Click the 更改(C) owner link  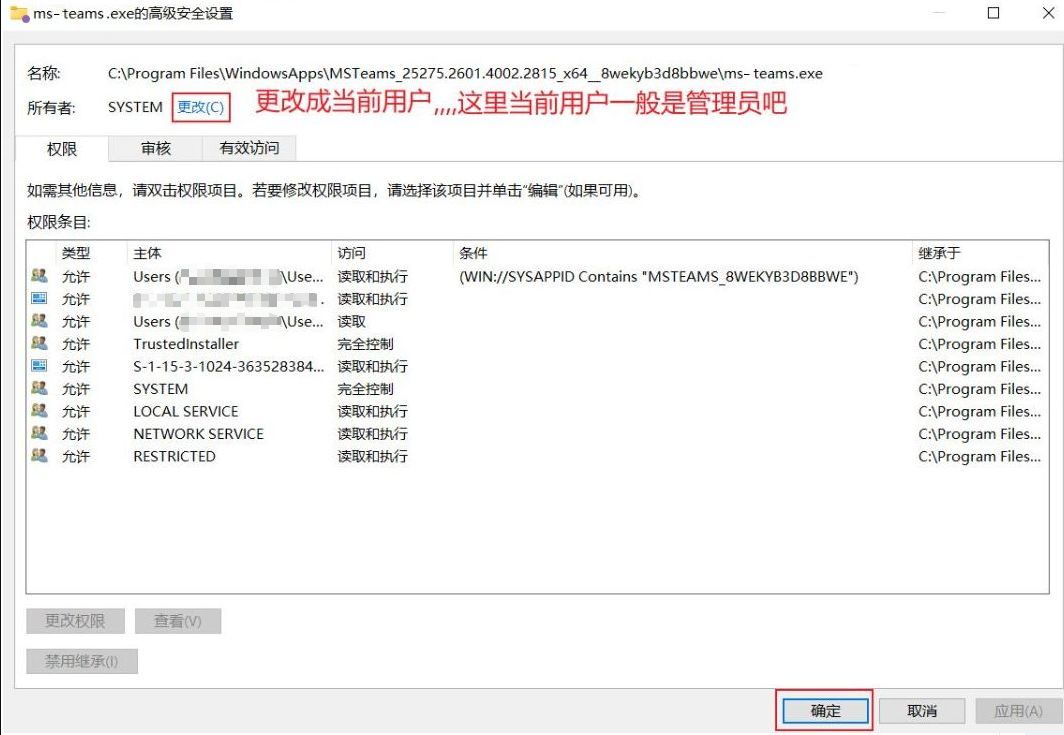[201, 107]
